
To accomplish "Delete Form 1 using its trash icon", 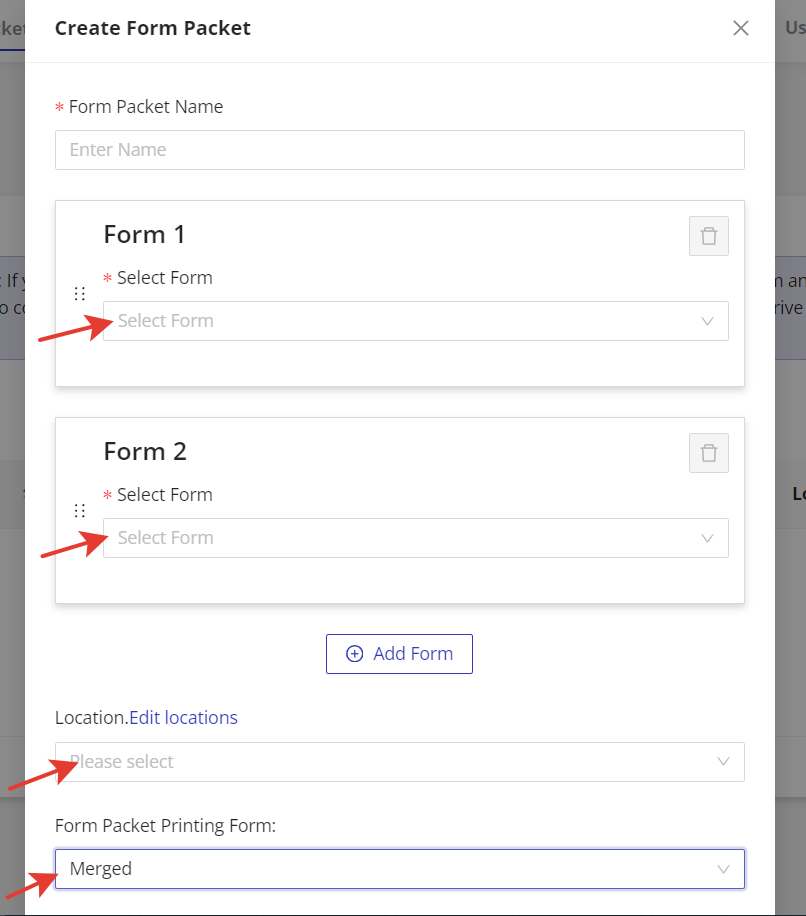I will click(709, 236).
